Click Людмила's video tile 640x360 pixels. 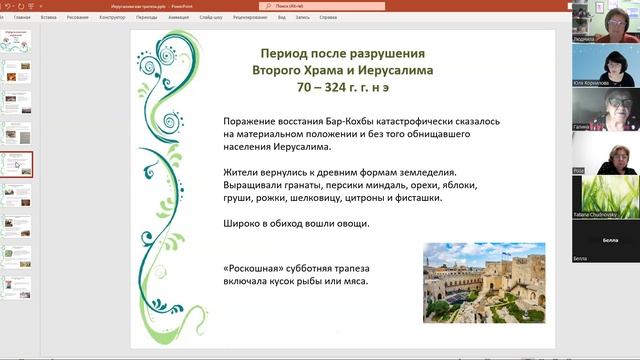[606, 21]
